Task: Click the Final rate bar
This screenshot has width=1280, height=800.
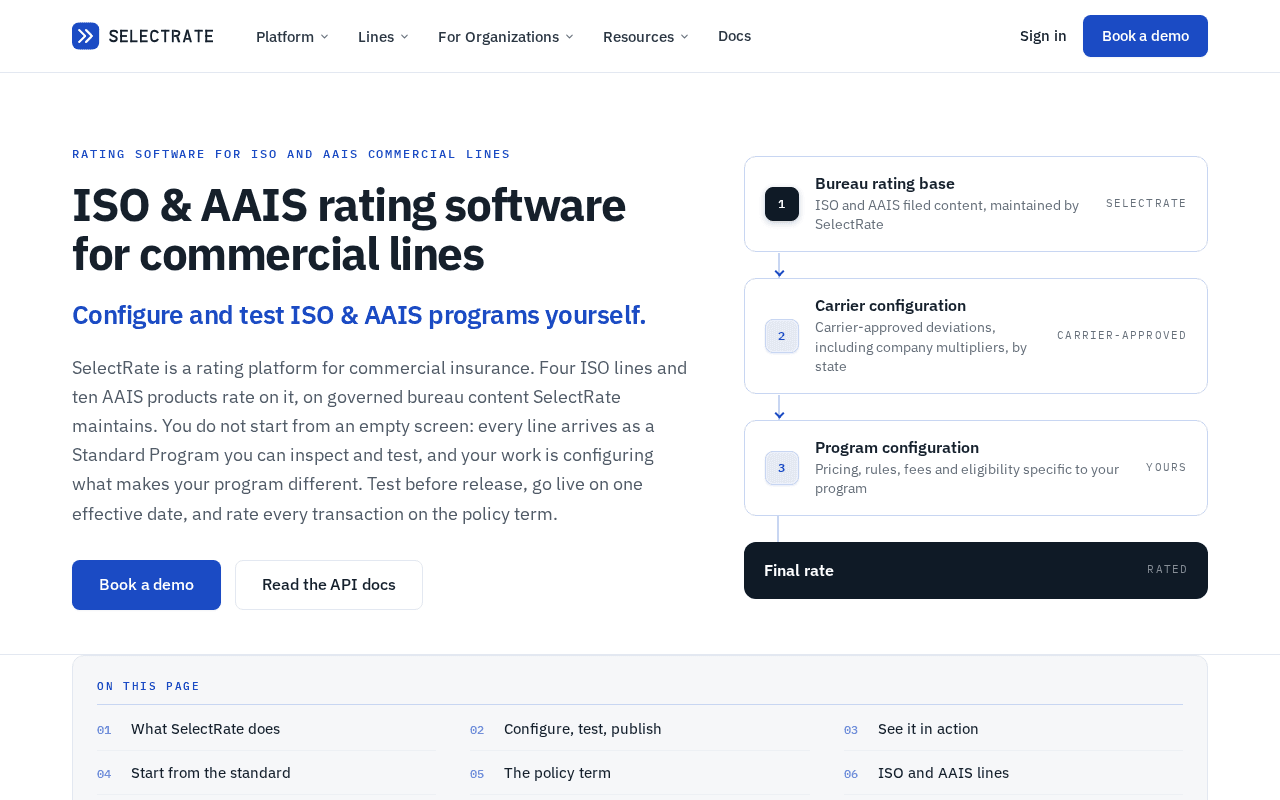Action: 976,570
